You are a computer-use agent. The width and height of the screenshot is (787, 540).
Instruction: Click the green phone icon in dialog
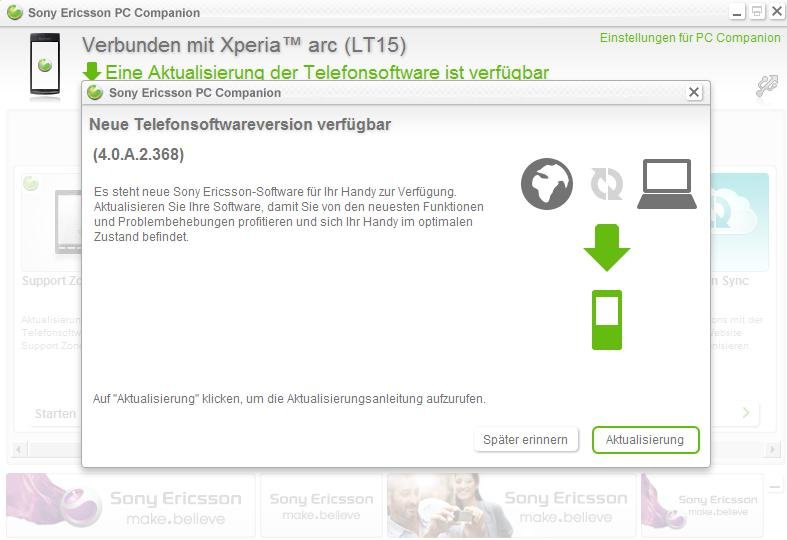[607, 320]
